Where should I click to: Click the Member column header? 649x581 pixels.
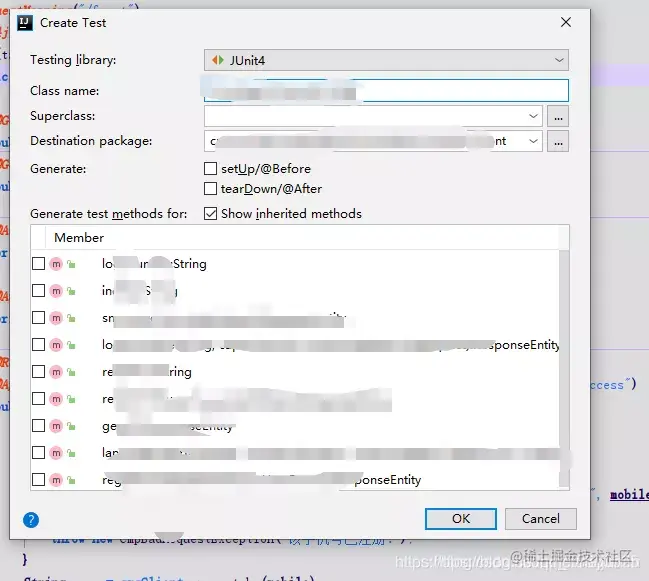click(x=79, y=238)
